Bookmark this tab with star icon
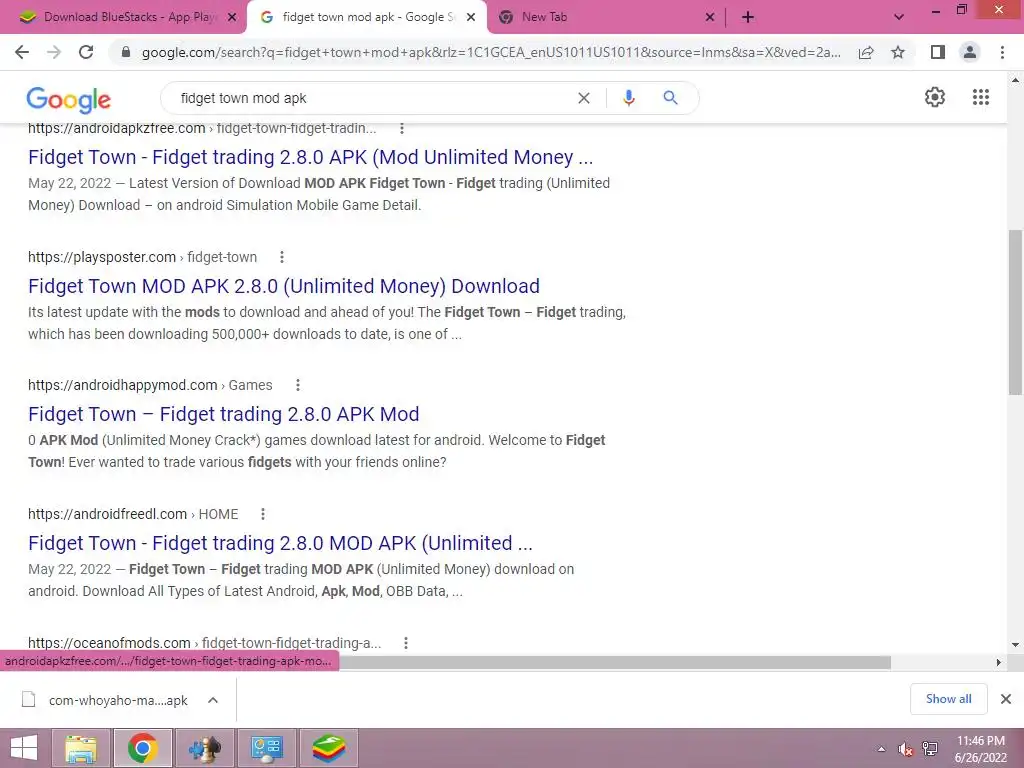Image resolution: width=1024 pixels, height=768 pixels. [x=899, y=52]
